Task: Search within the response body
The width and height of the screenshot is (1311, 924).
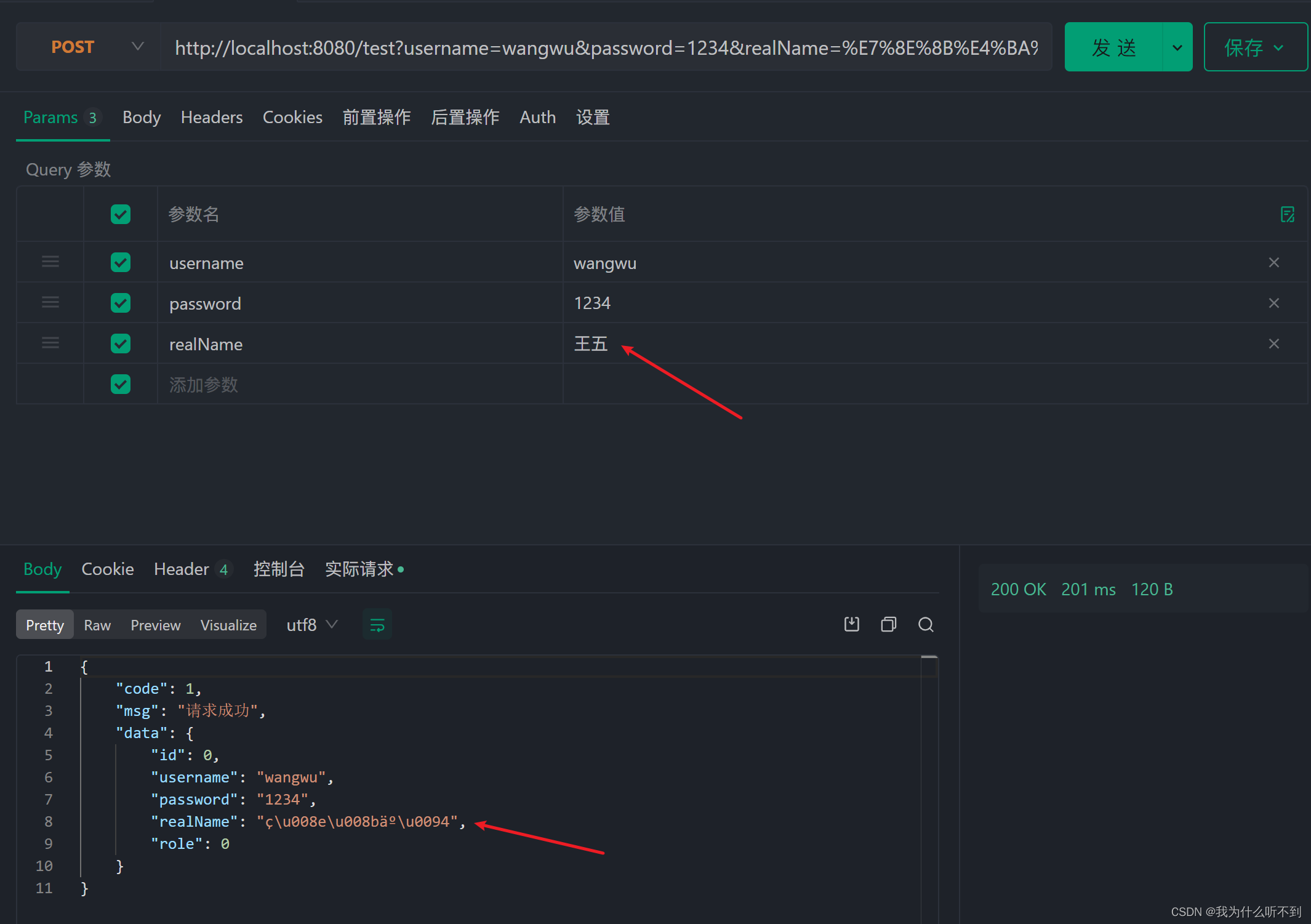Action: pyautogui.click(x=926, y=624)
